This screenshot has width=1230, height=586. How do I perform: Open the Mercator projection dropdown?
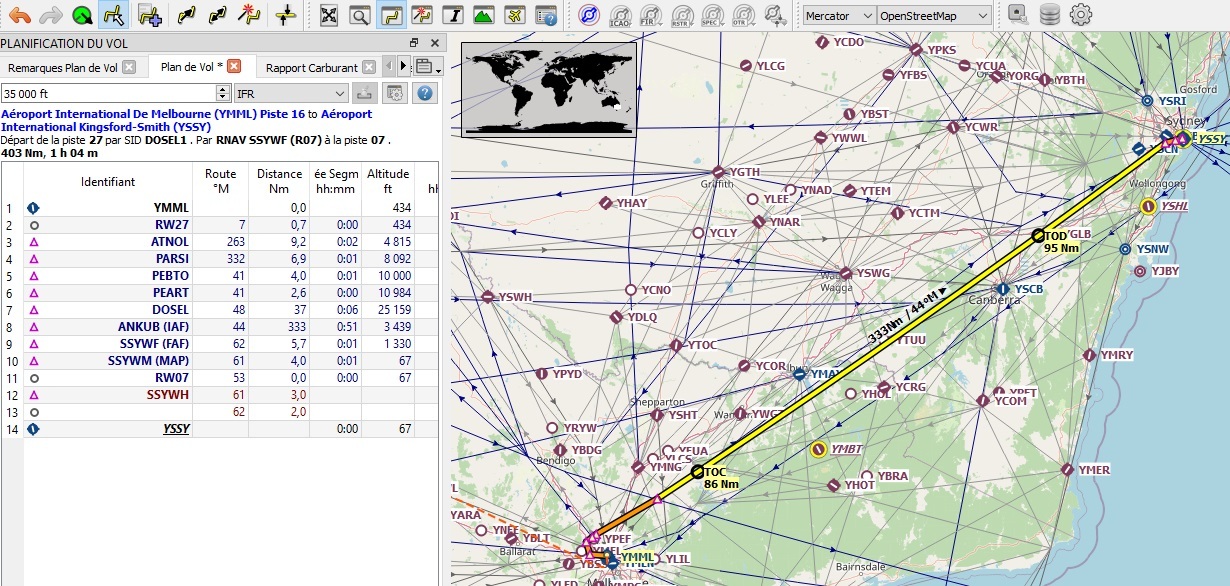[x=838, y=15]
